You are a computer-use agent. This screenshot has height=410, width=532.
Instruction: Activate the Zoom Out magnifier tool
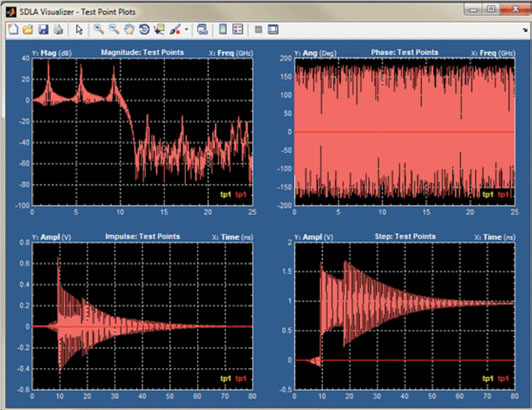[x=114, y=30]
